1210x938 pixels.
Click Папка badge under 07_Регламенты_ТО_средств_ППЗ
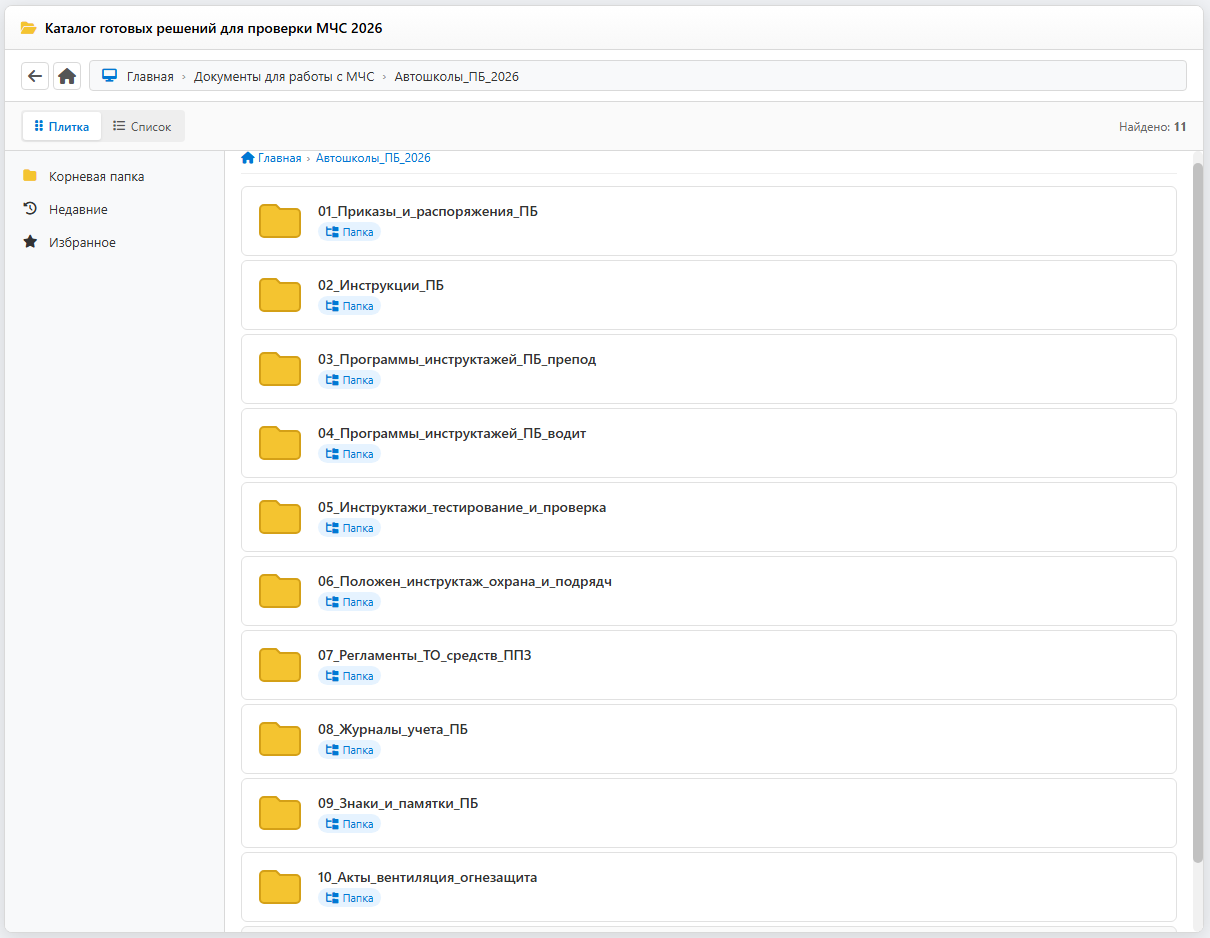pyautogui.click(x=349, y=676)
